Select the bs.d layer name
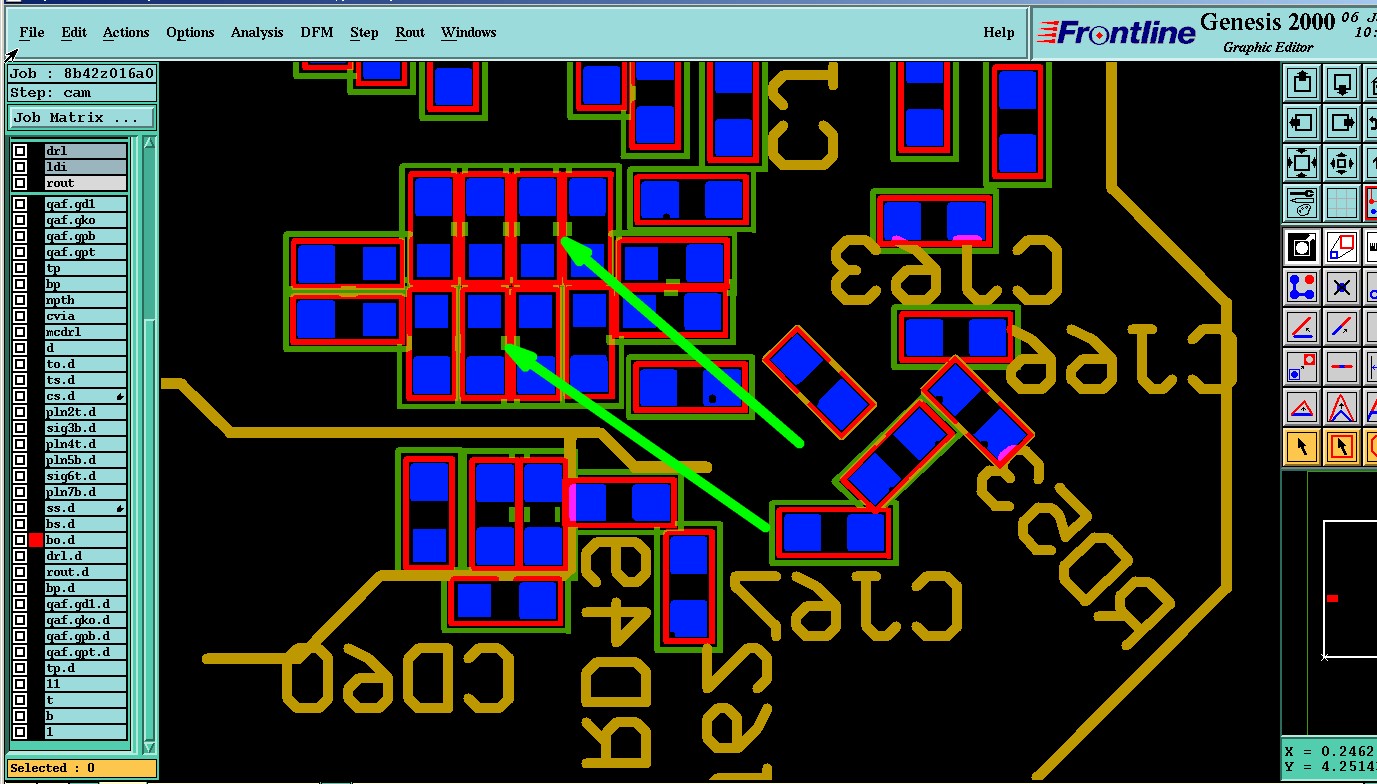The image size is (1377, 784). [x=85, y=524]
